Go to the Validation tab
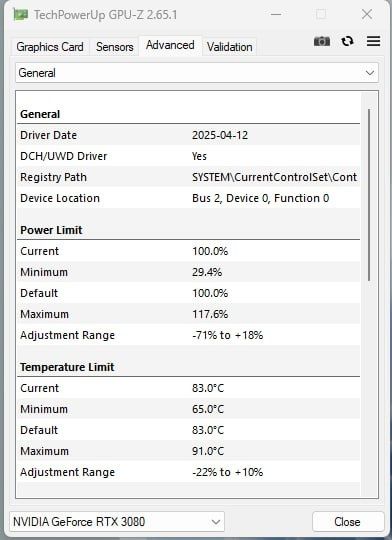Screen dimensions: 392x540 [x=230, y=47]
